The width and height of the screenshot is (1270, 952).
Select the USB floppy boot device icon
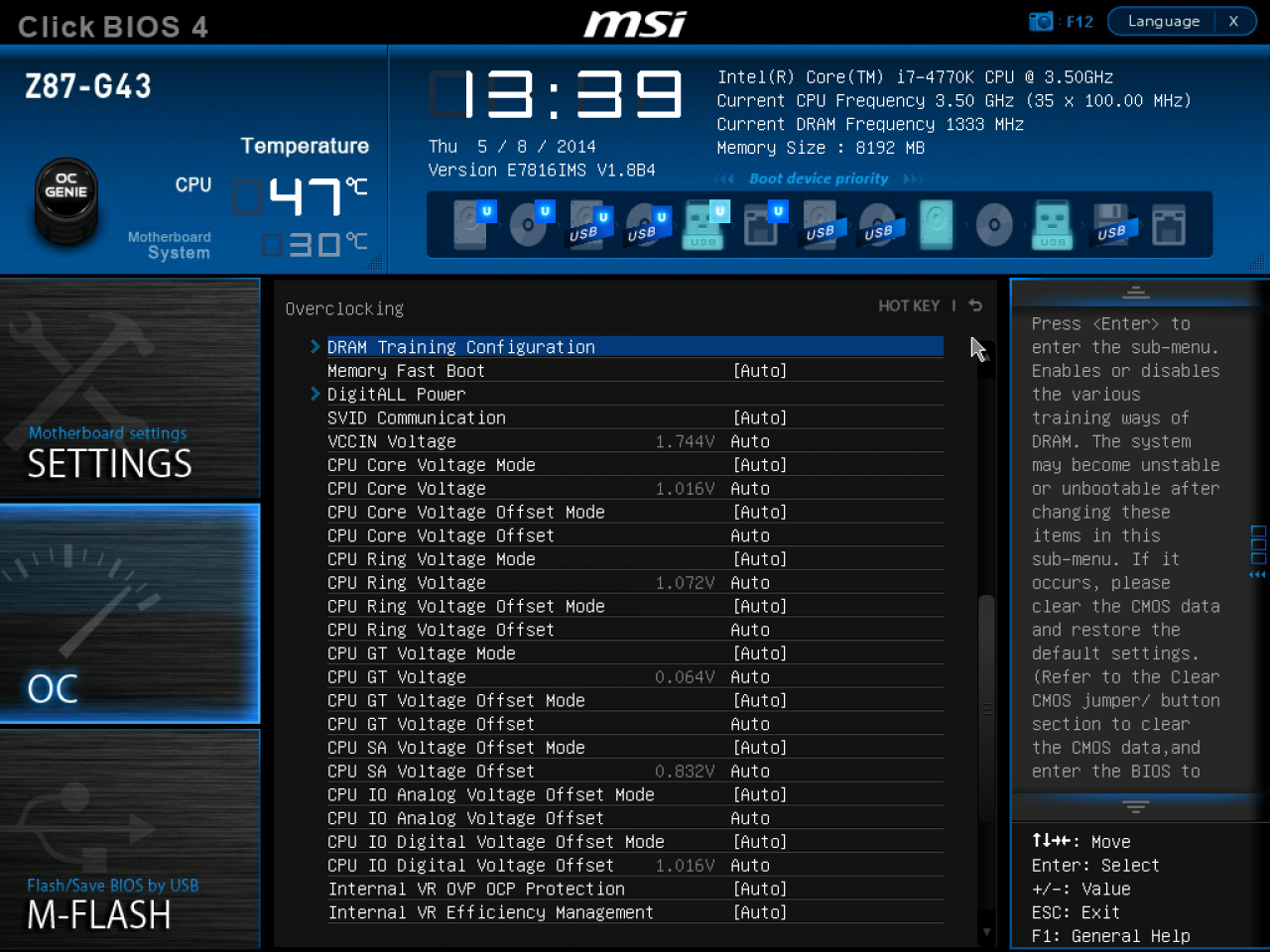[1111, 225]
